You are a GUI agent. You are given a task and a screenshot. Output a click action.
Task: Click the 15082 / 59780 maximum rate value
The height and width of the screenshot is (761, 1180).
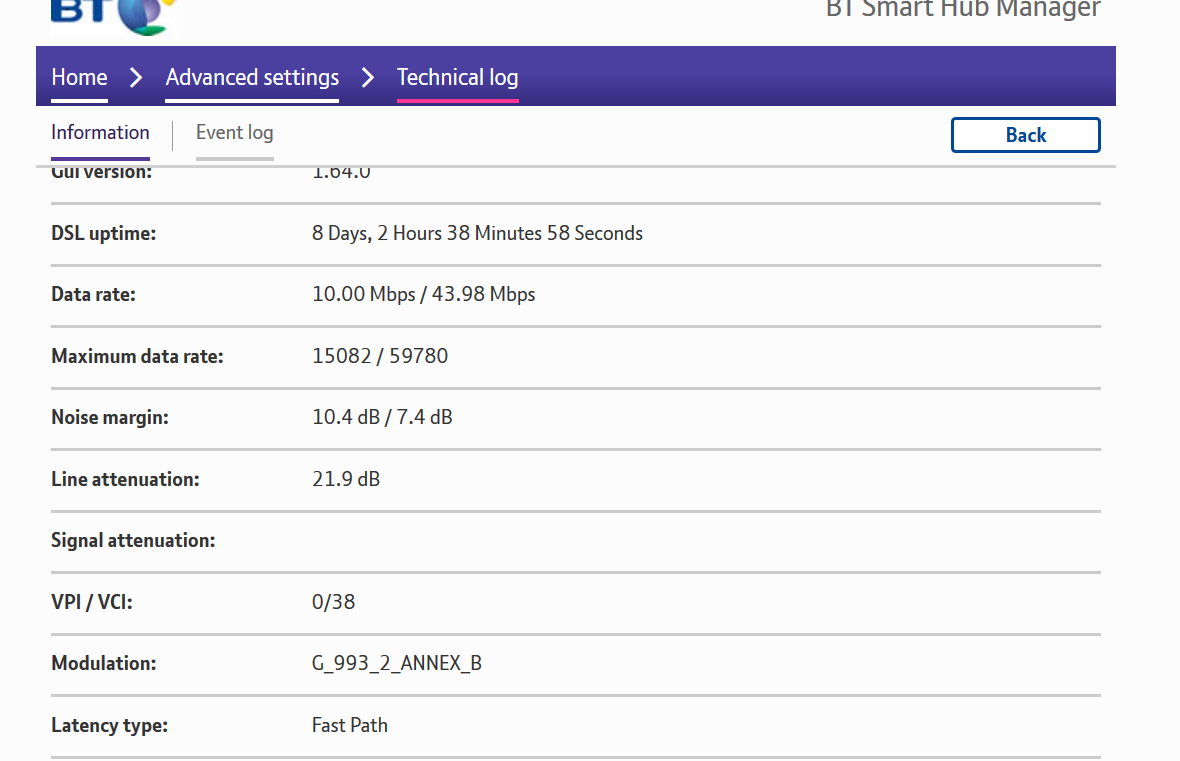(x=380, y=356)
